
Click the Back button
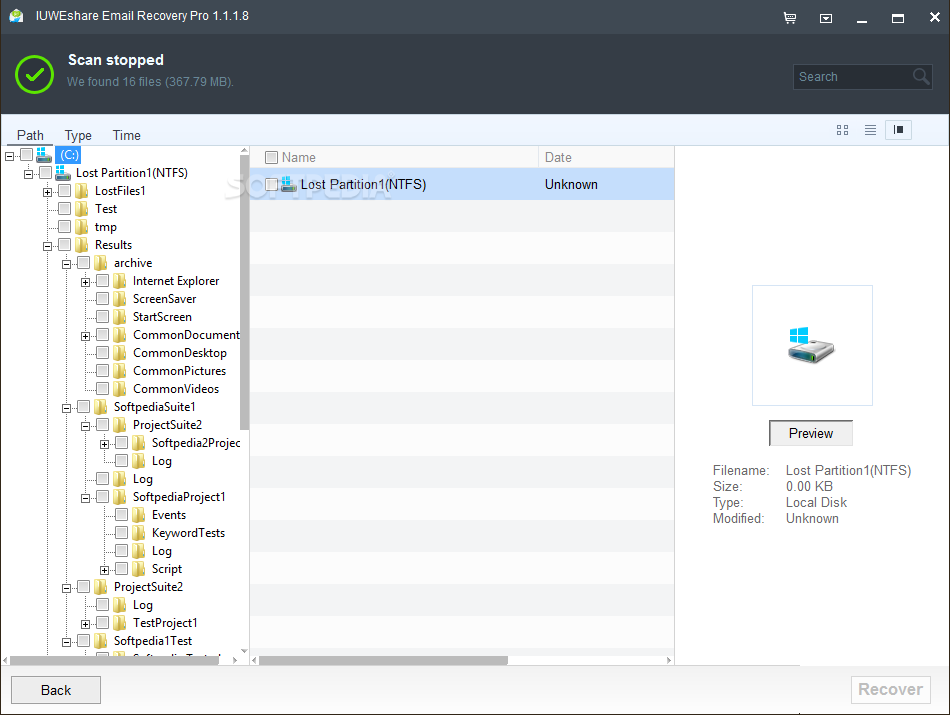coord(56,690)
